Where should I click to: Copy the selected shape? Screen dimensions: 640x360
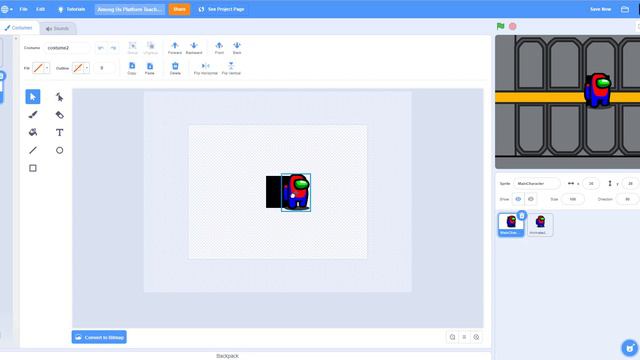pos(132,68)
